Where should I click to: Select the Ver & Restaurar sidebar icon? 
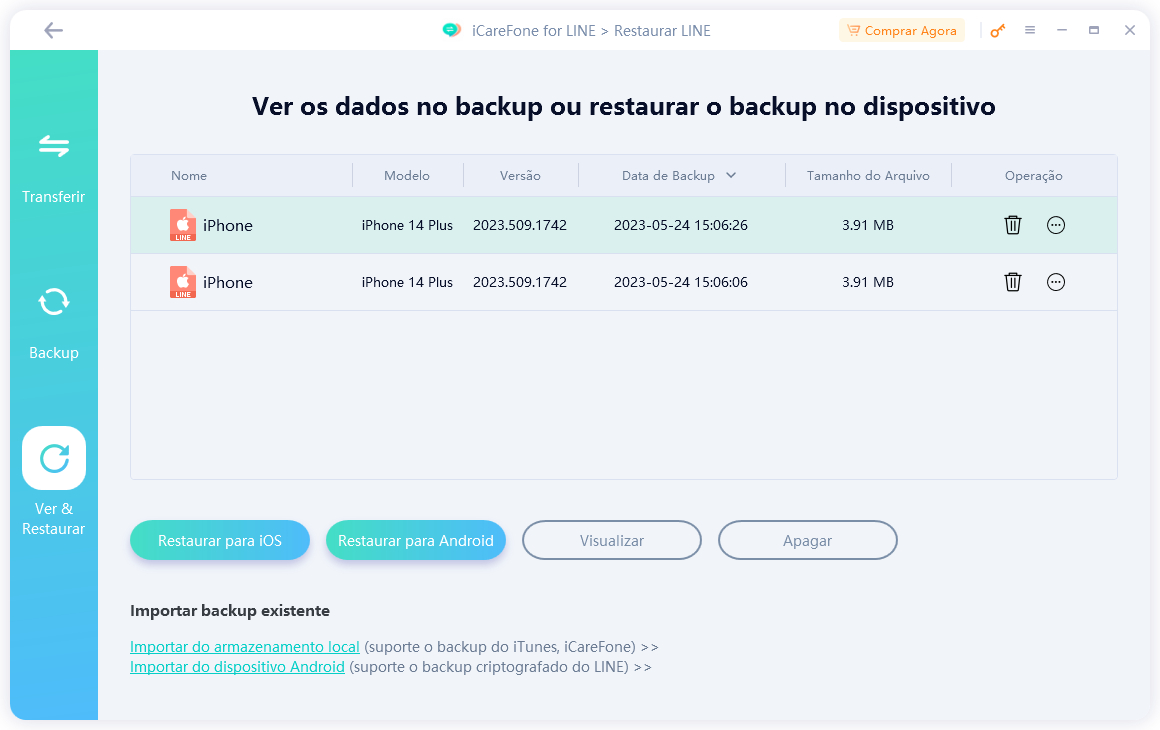[53, 457]
